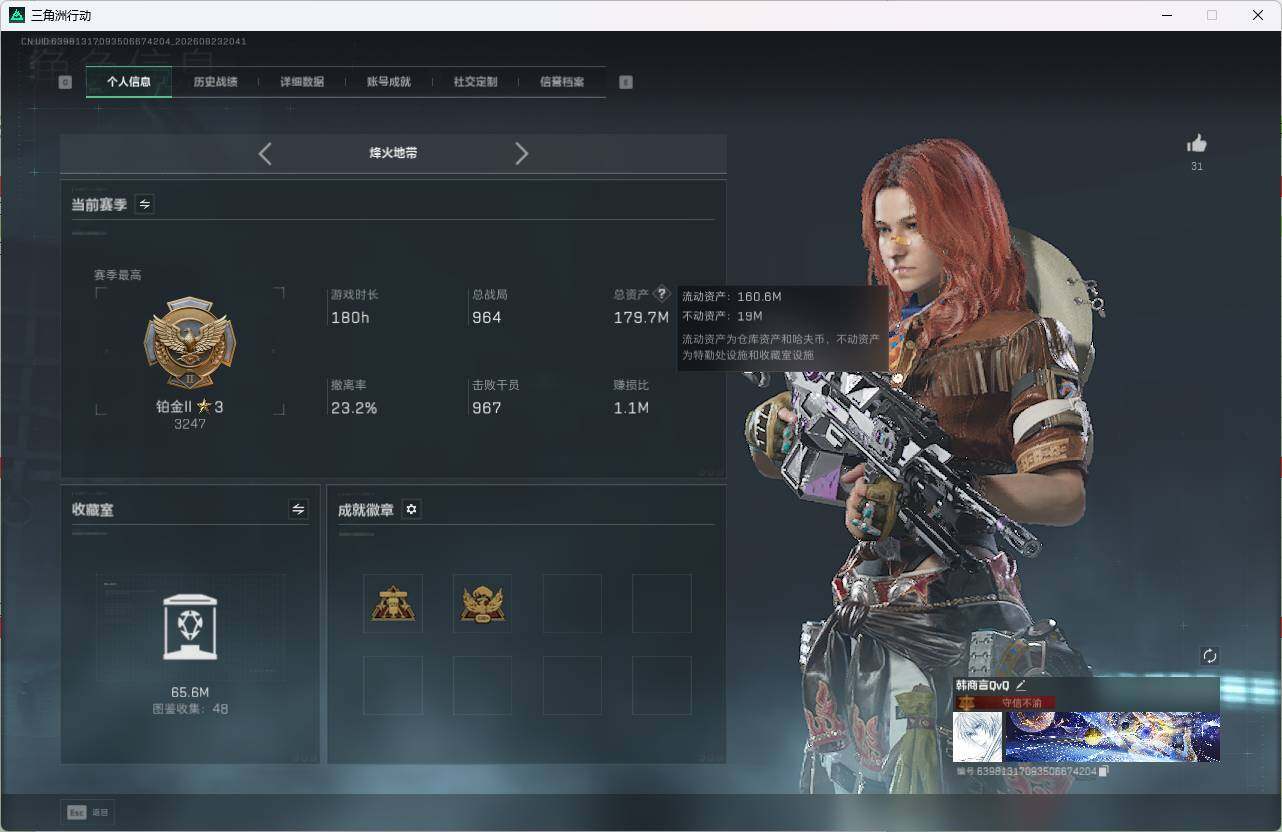This screenshot has height=832, width=1282.
Task: Click the 游戏时长 value 180h
Action: (350, 318)
